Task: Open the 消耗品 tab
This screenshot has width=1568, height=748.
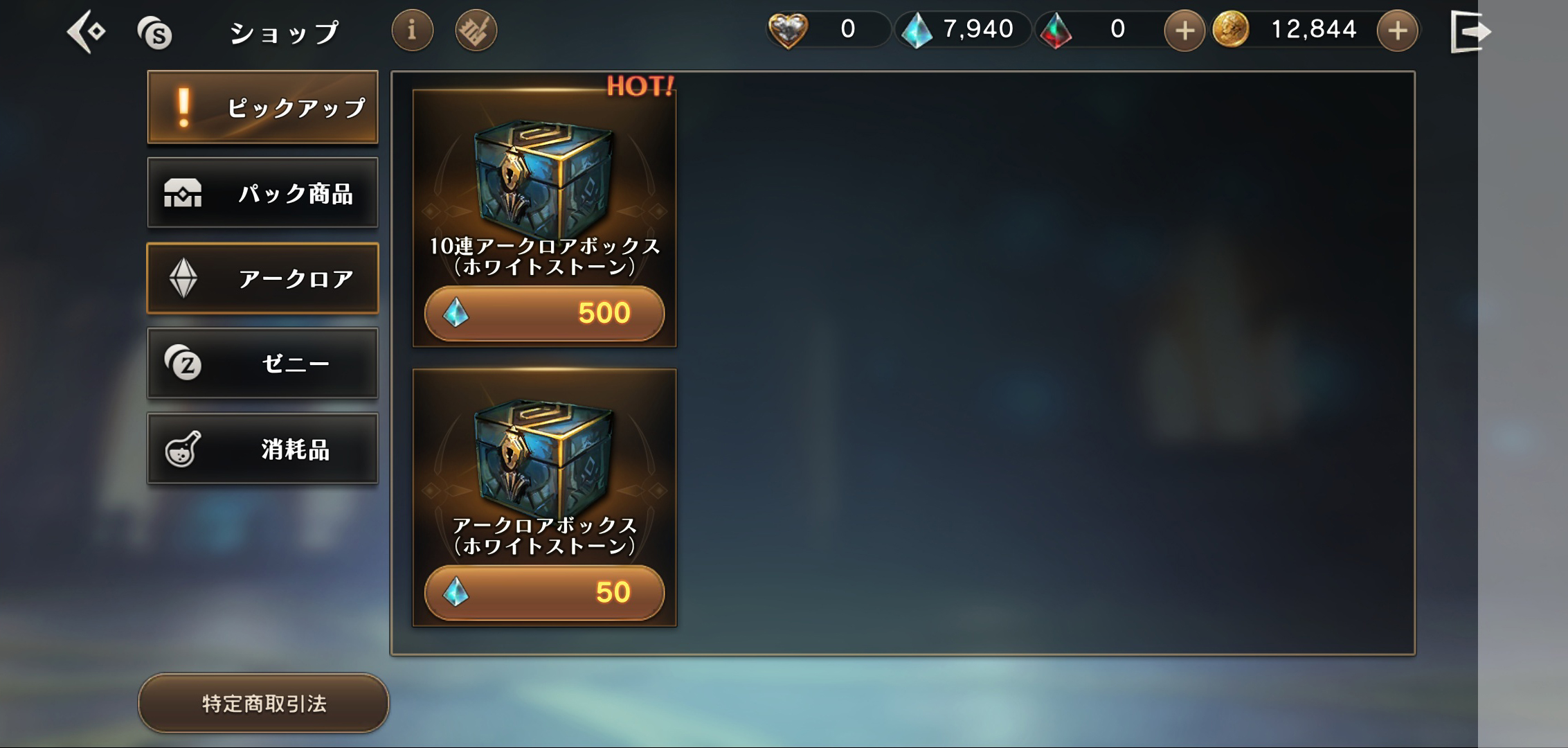Action: coord(262,449)
